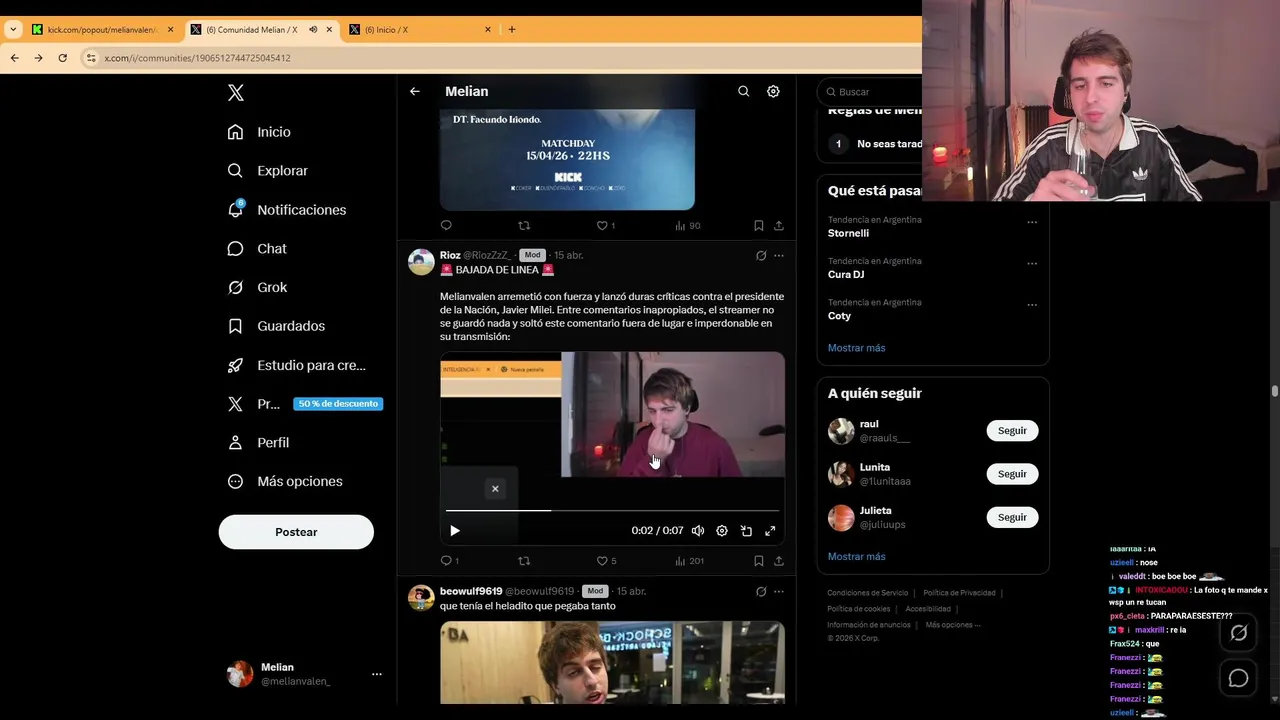Share the matchday post
1280x720 pixels.
pos(779,226)
